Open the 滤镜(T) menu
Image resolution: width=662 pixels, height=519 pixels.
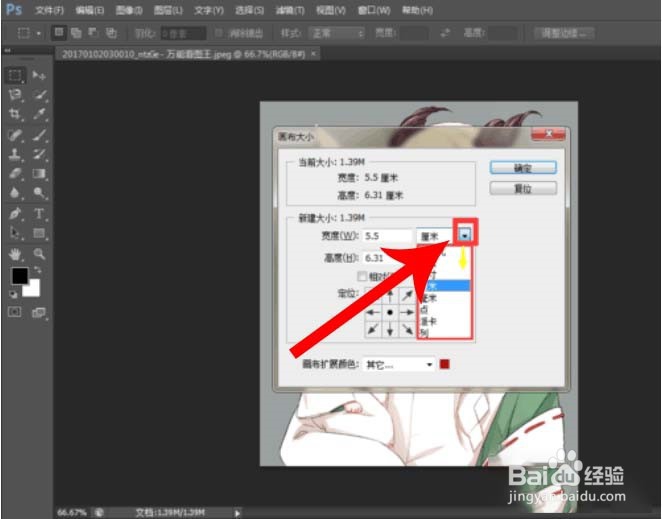pos(290,10)
